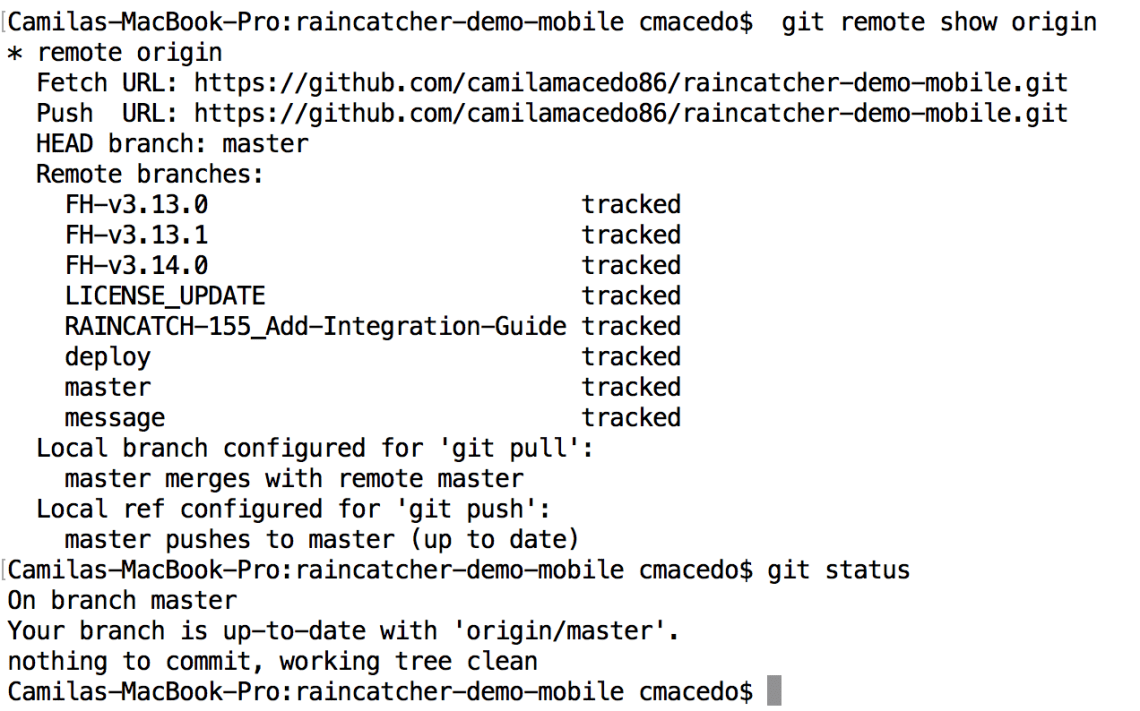Click the "git status" command text
Screen dimensions: 1140x711
838,570
